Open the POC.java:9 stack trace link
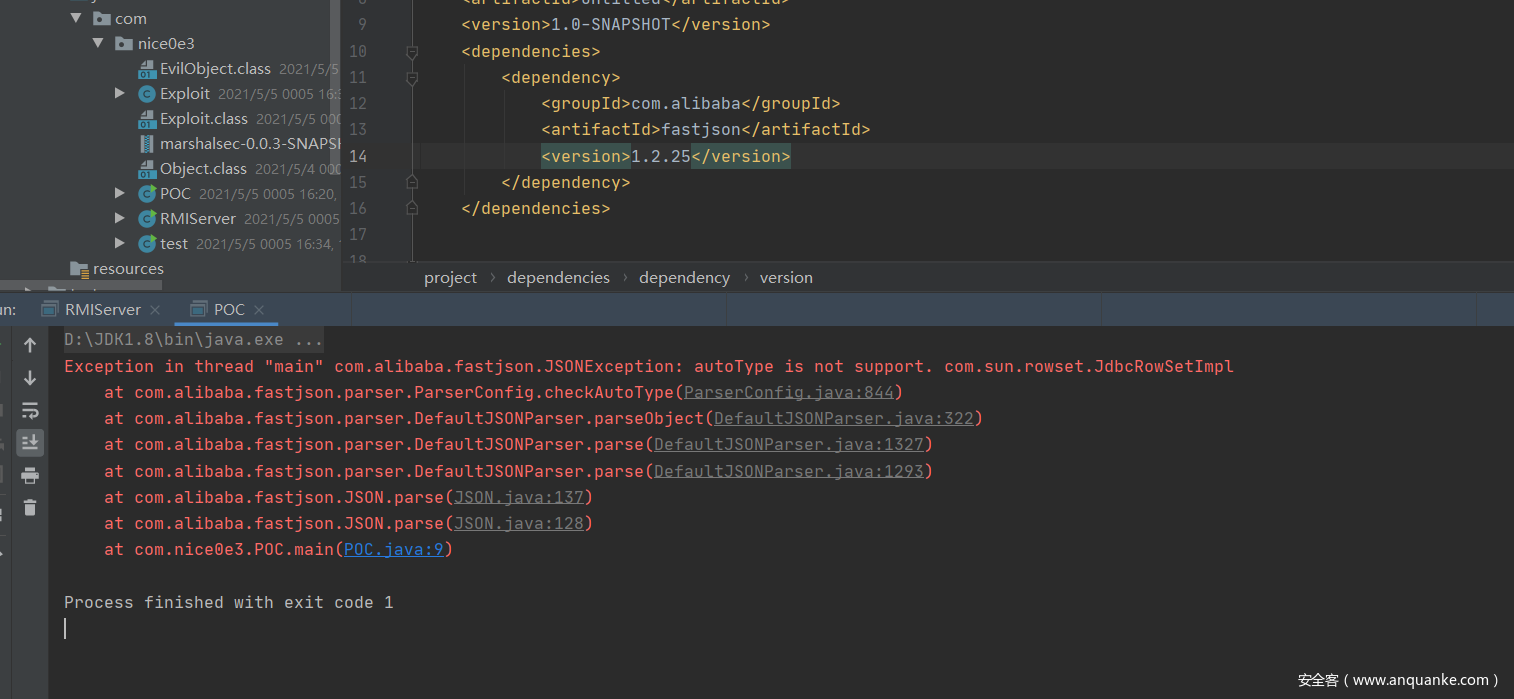Image resolution: width=1514 pixels, height=699 pixels. pyautogui.click(x=393, y=549)
